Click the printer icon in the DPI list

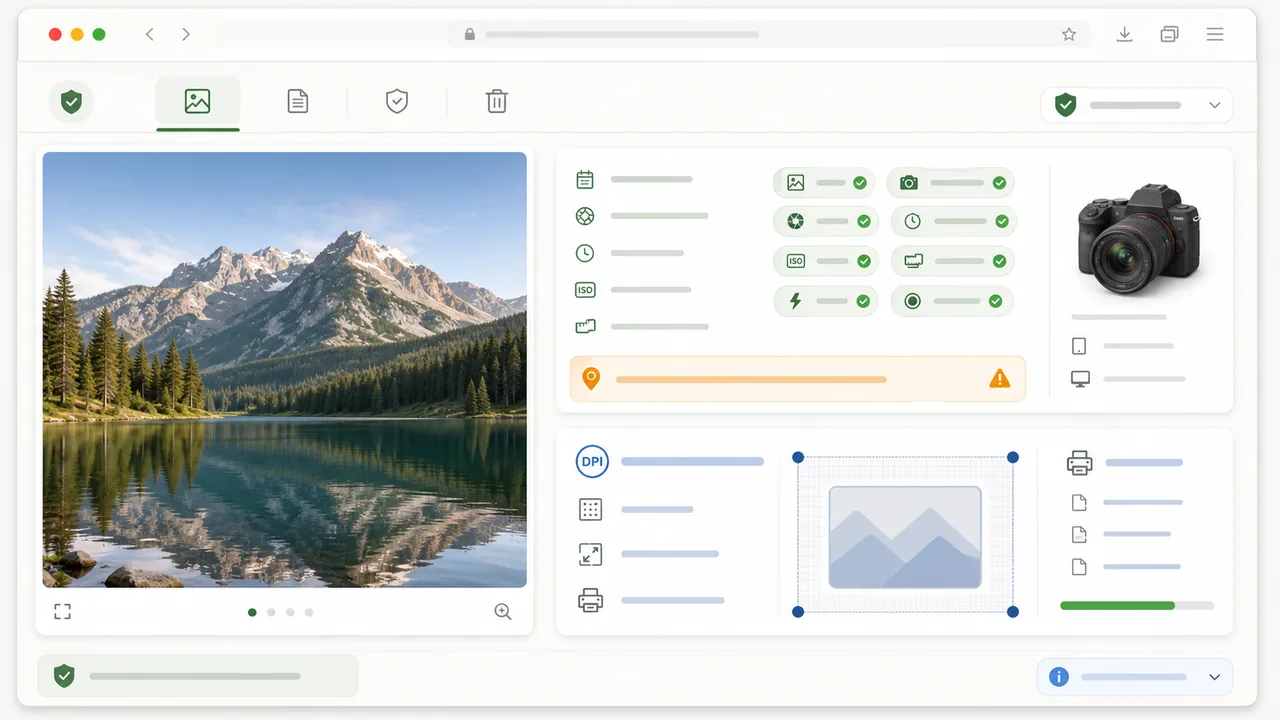coord(590,600)
